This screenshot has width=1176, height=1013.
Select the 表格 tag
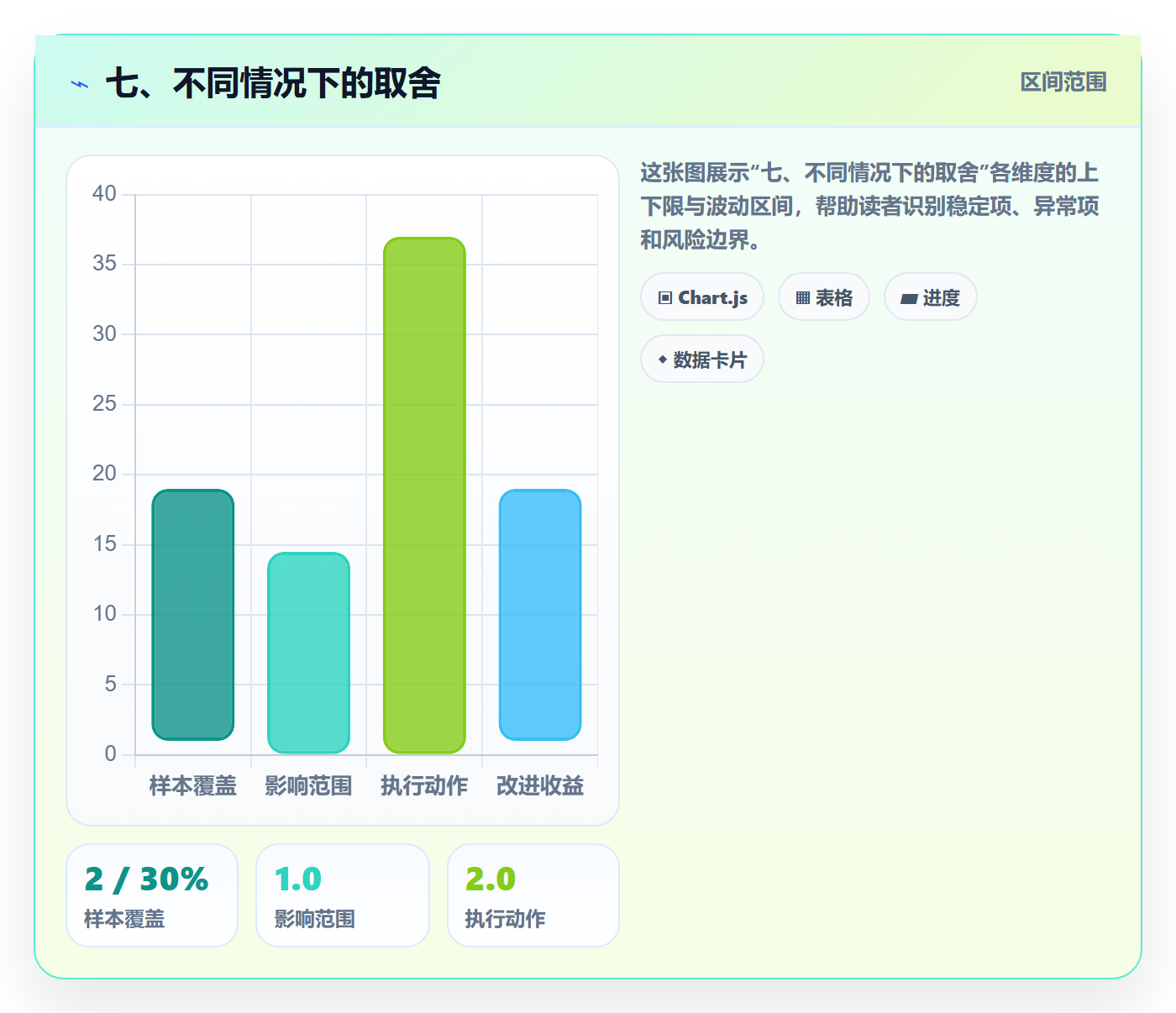(824, 297)
